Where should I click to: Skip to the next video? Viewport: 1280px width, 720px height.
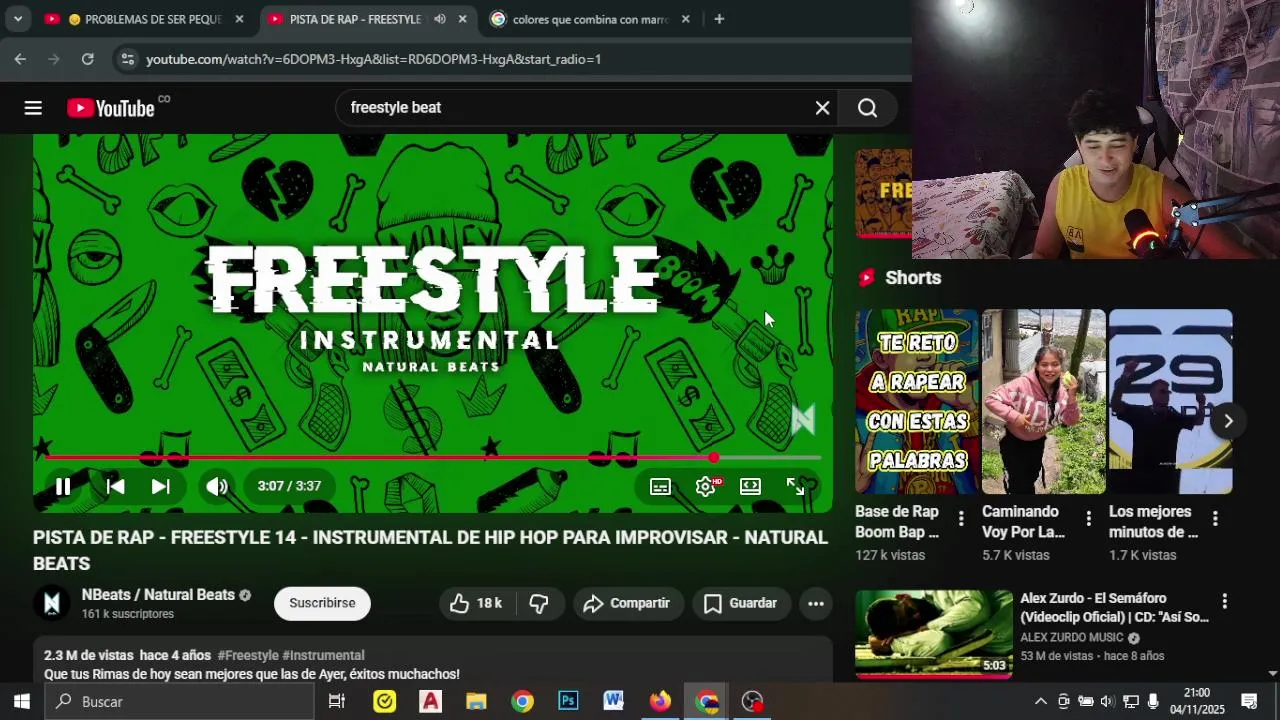(x=160, y=487)
